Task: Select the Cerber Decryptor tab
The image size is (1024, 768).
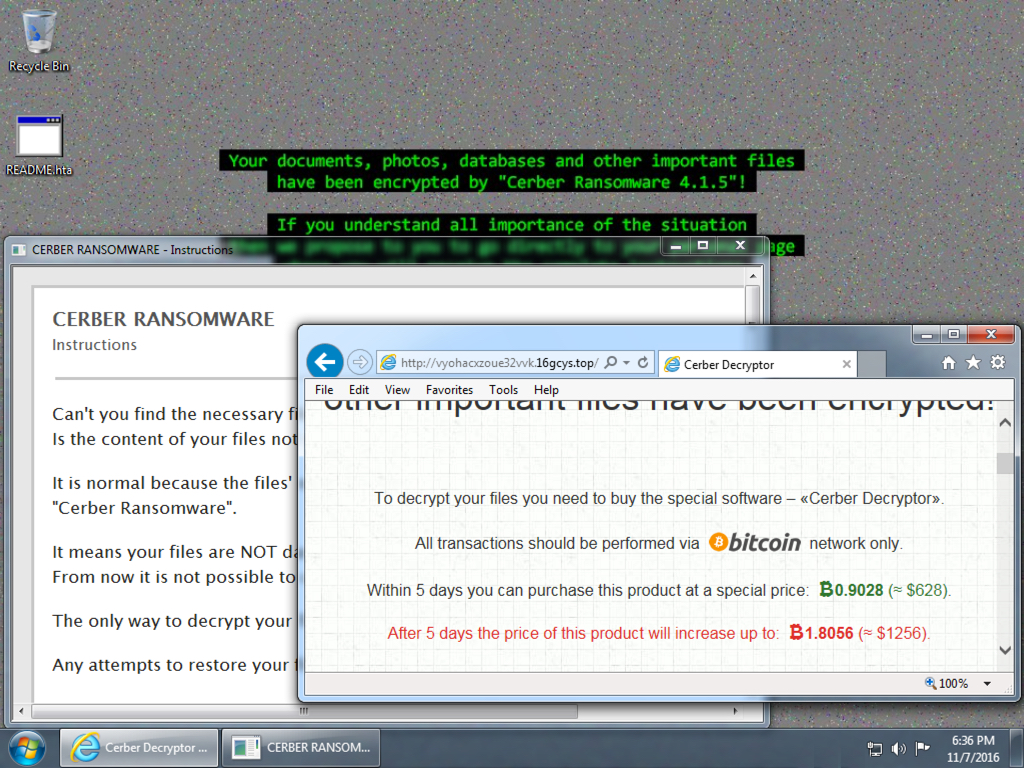Action: (x=757, y=364)
